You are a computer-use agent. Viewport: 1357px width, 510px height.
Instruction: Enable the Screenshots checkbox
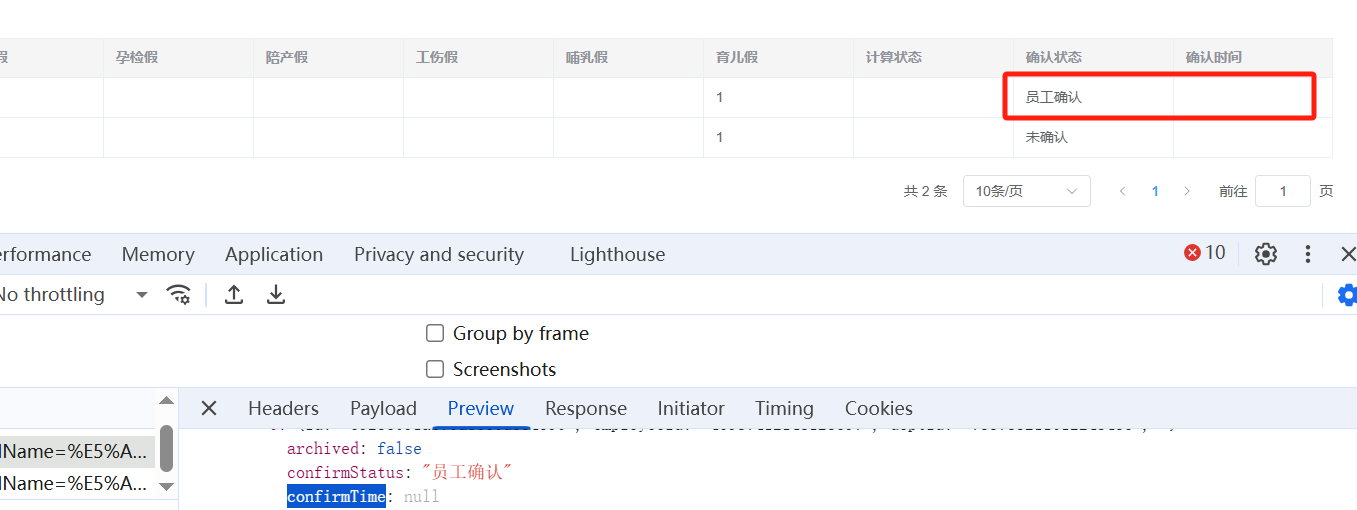pos(435,369)
